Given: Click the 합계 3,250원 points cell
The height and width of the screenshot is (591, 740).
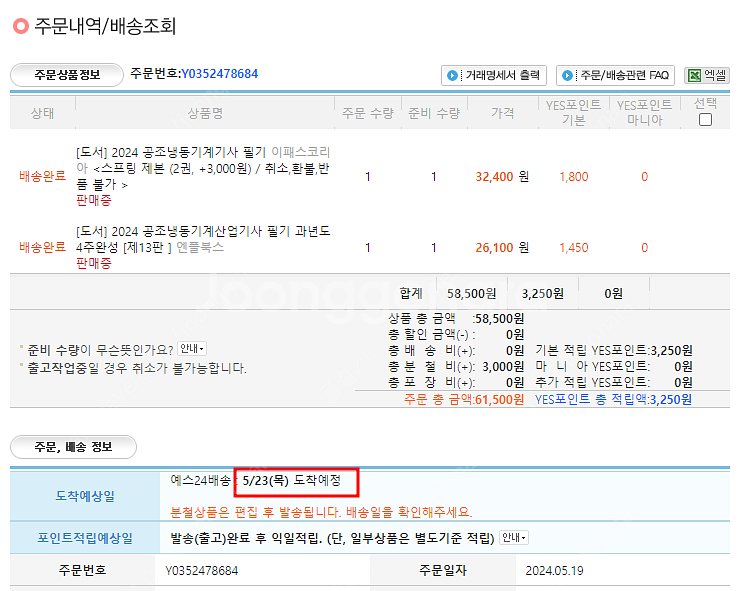Looking at the screenshot, I should click(x=543, y=294).
